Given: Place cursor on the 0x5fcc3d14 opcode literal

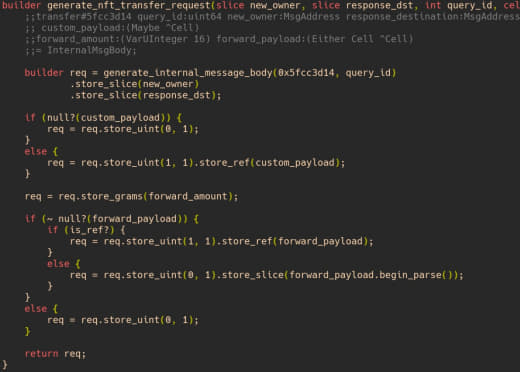Looking at the screenshot, I should click(x=306, y=73).
